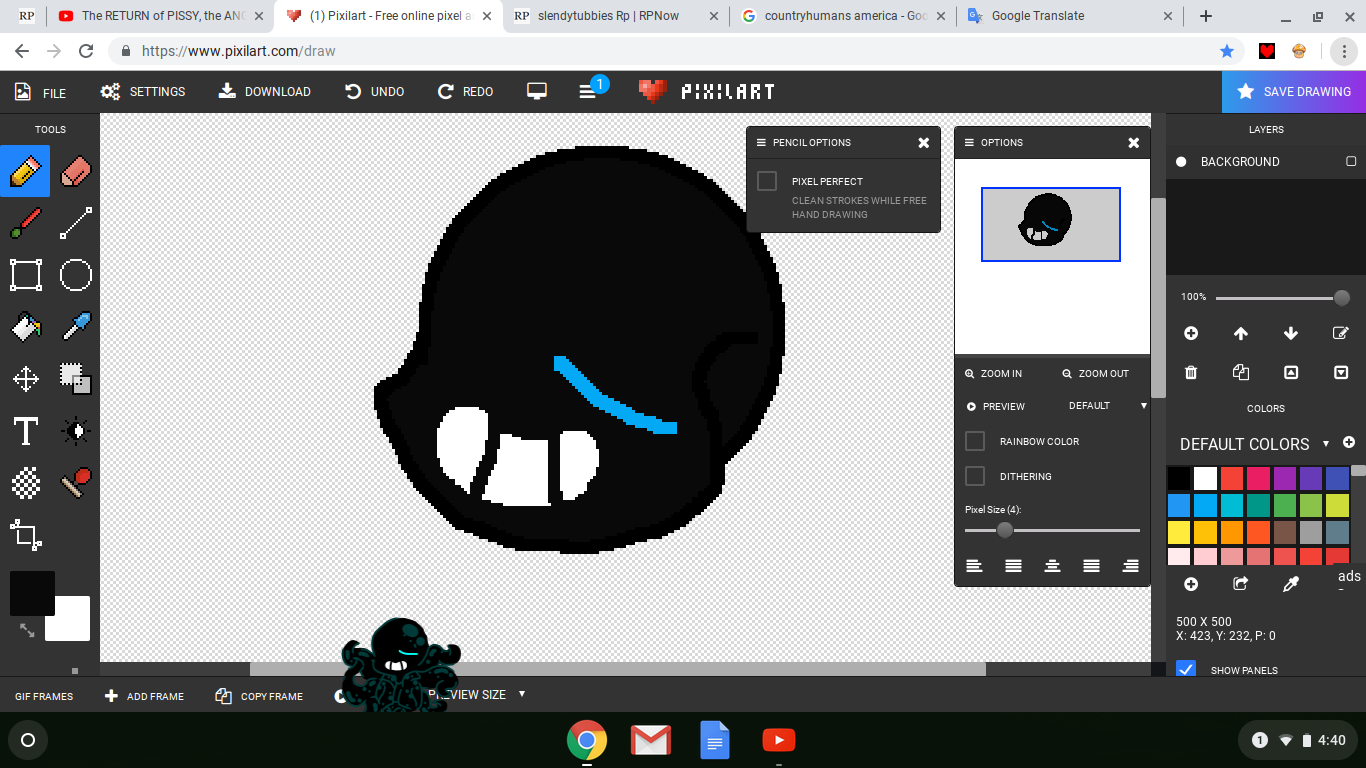Image resolution: width=1366 pixels, height=768 pixels.
Task: Swap primary and secondary colors arrow
Action: pos(27,631)
